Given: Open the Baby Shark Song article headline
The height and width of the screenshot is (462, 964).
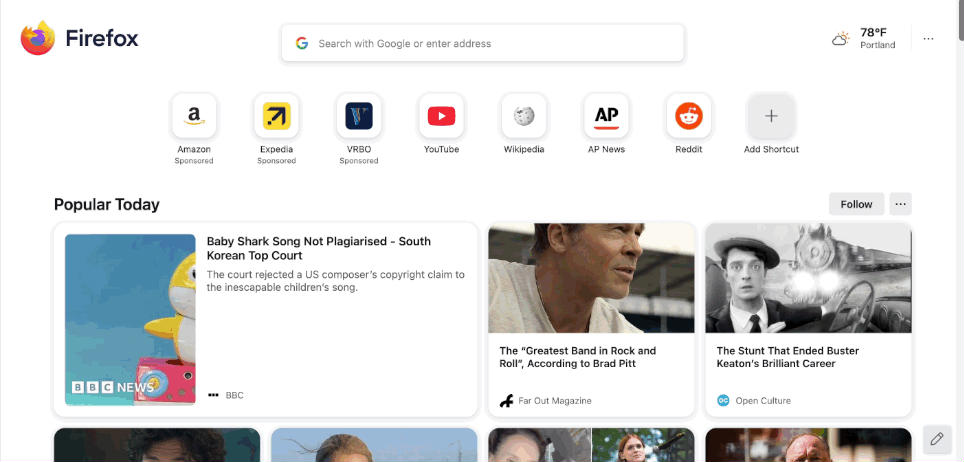Looking at the screenshot, I should coord(318,249).
